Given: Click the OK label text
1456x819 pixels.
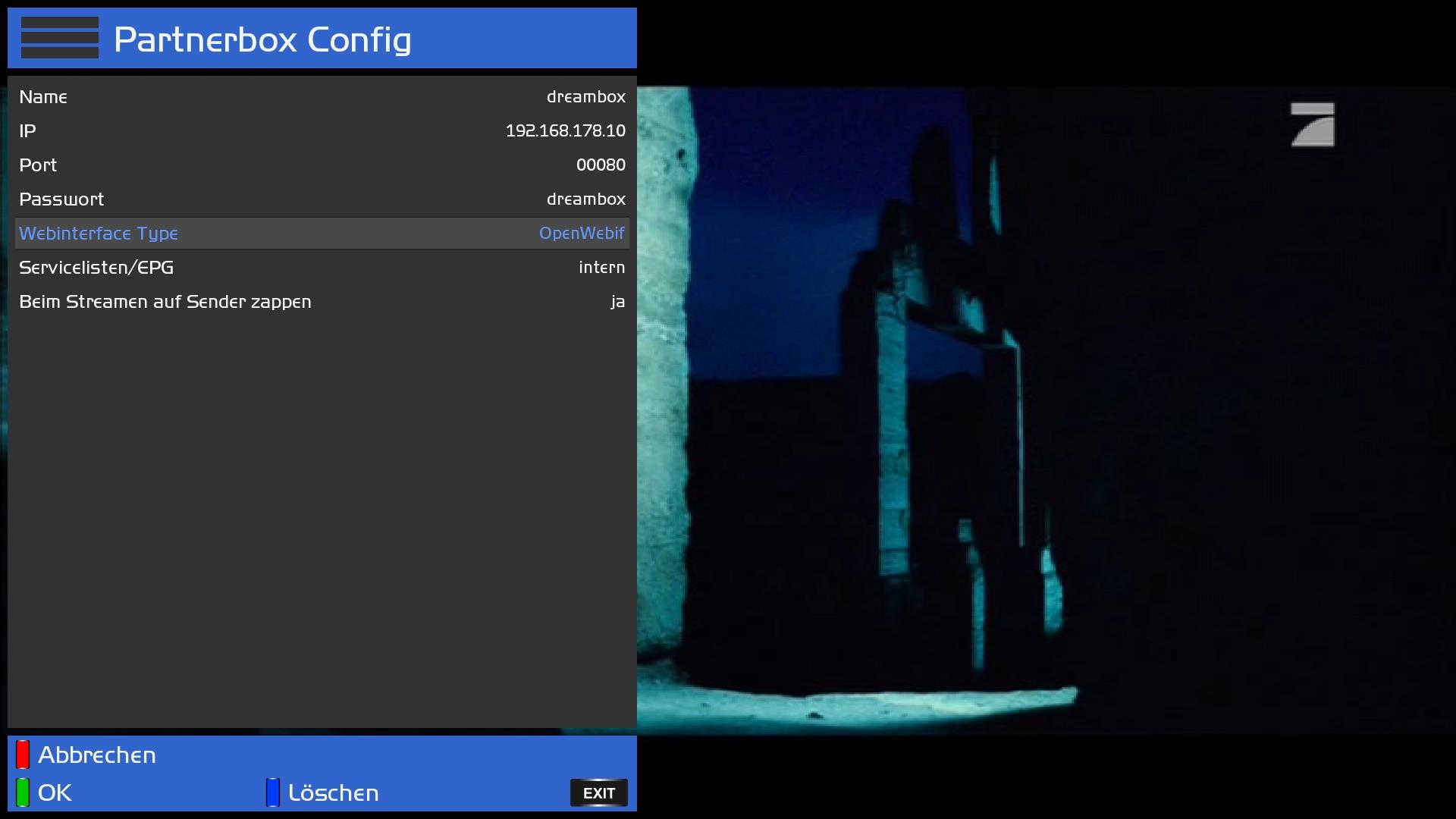Looking at the screenshot, I should pos(55,793).
